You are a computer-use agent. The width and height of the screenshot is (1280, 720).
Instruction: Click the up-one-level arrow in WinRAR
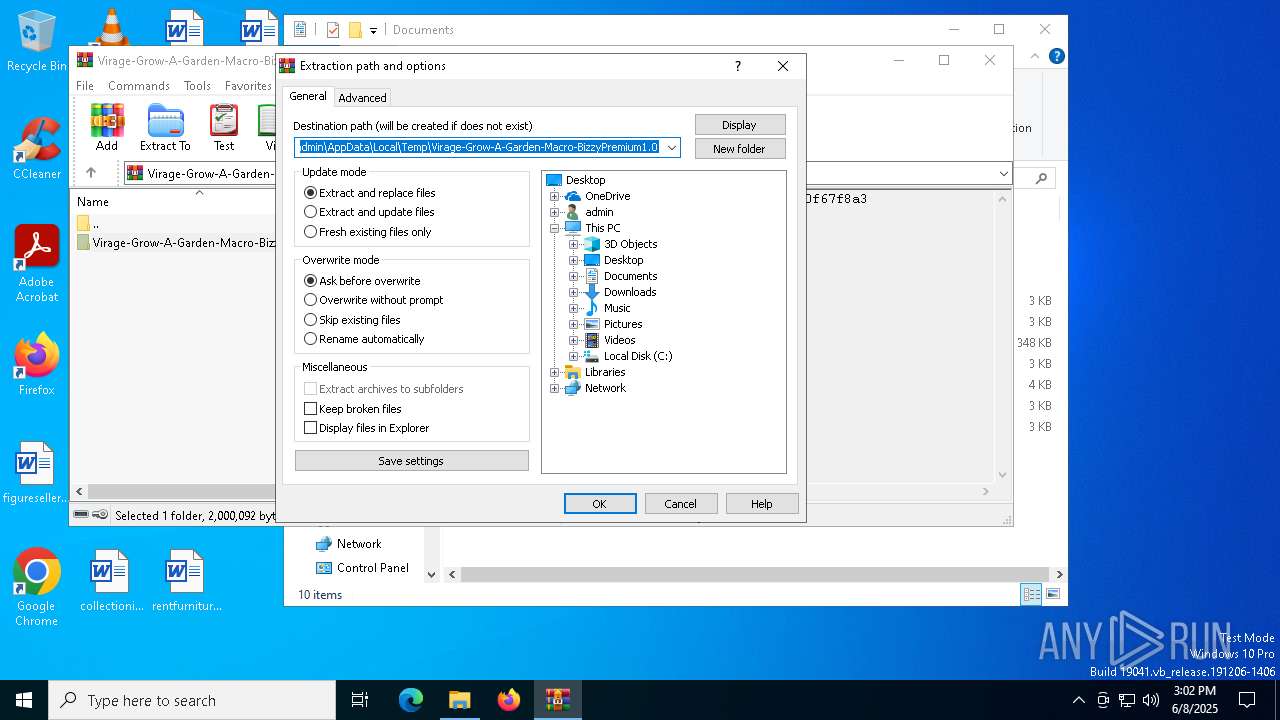(x=91, y=173)
